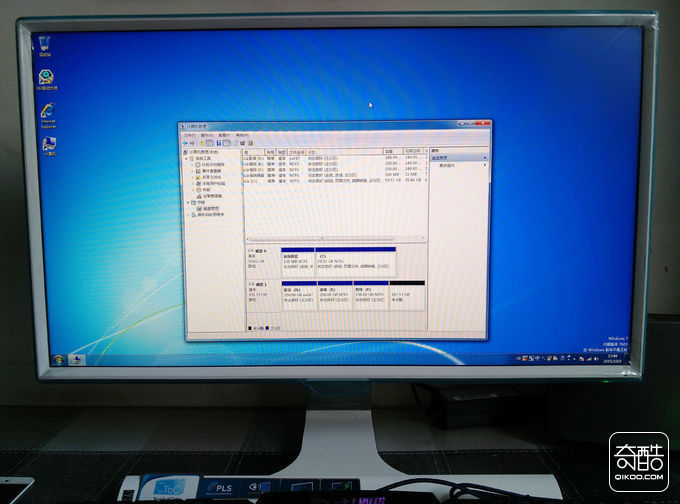
Task: Sort by the Volume column header
Action: coord(253,152)
